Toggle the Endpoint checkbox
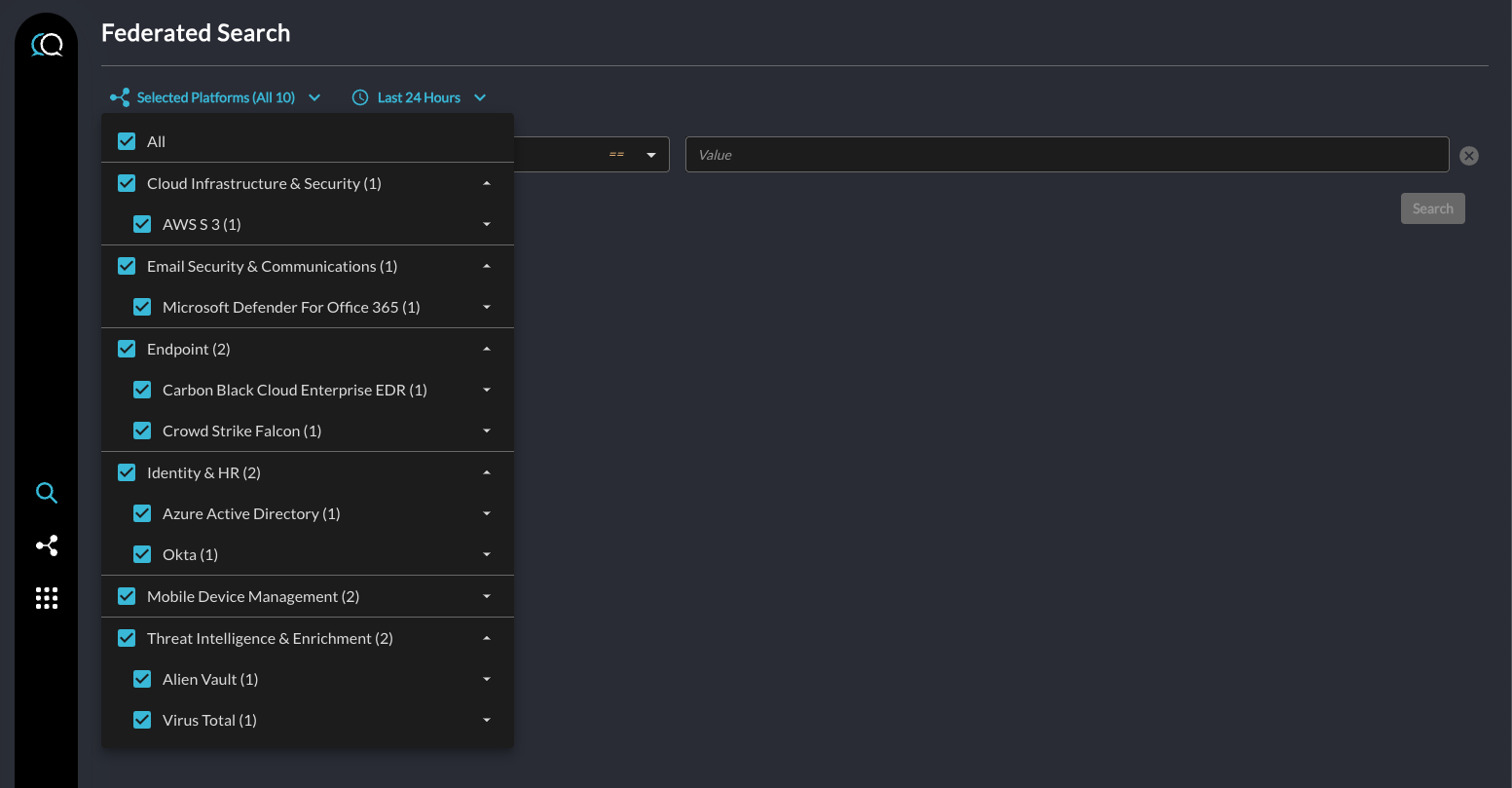This screenshot has height=788, width=1512. click(127, 349)
